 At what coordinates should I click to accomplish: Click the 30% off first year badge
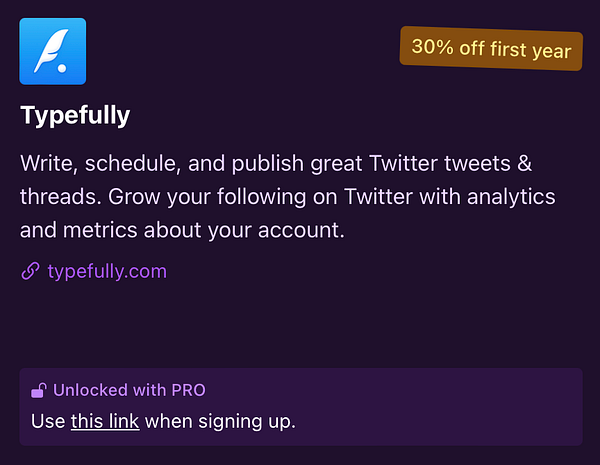(x=491, y=48)
